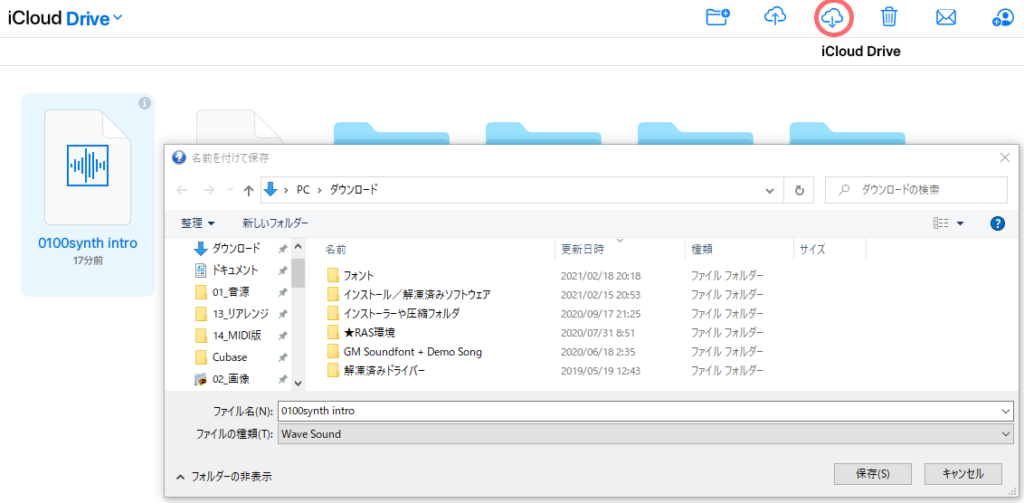Click 新しいフォルダー in the toolbar
The image size is (1024, 503).
point(275,223)
